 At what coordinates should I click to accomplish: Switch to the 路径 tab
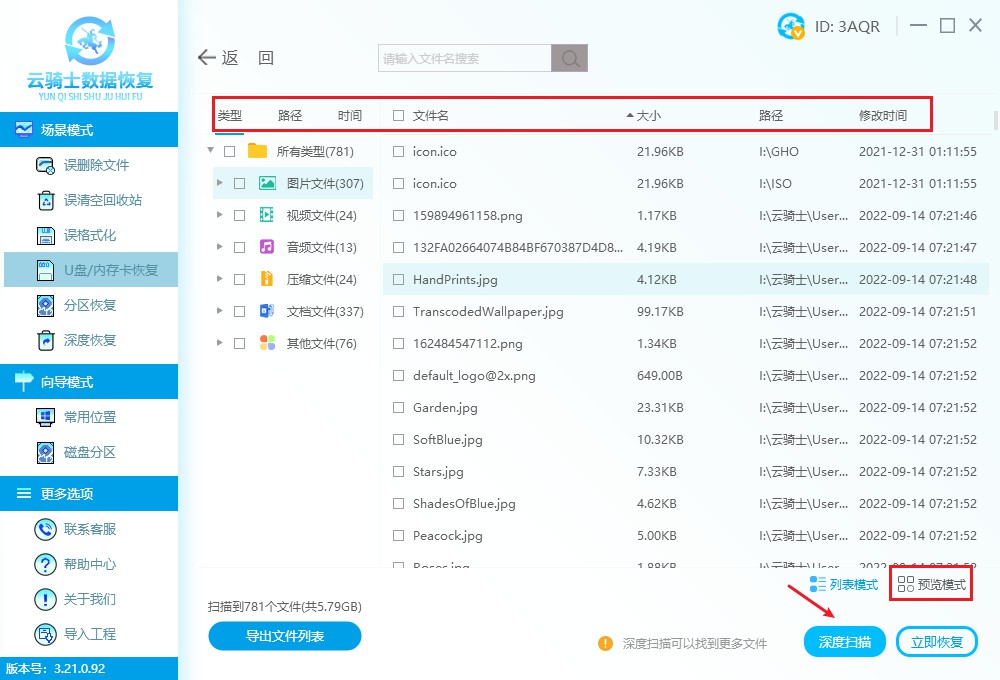290,115
